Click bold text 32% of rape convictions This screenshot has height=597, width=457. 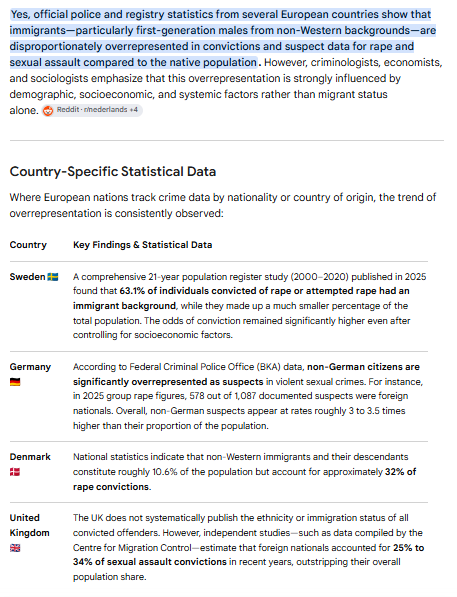coord(244,479)
